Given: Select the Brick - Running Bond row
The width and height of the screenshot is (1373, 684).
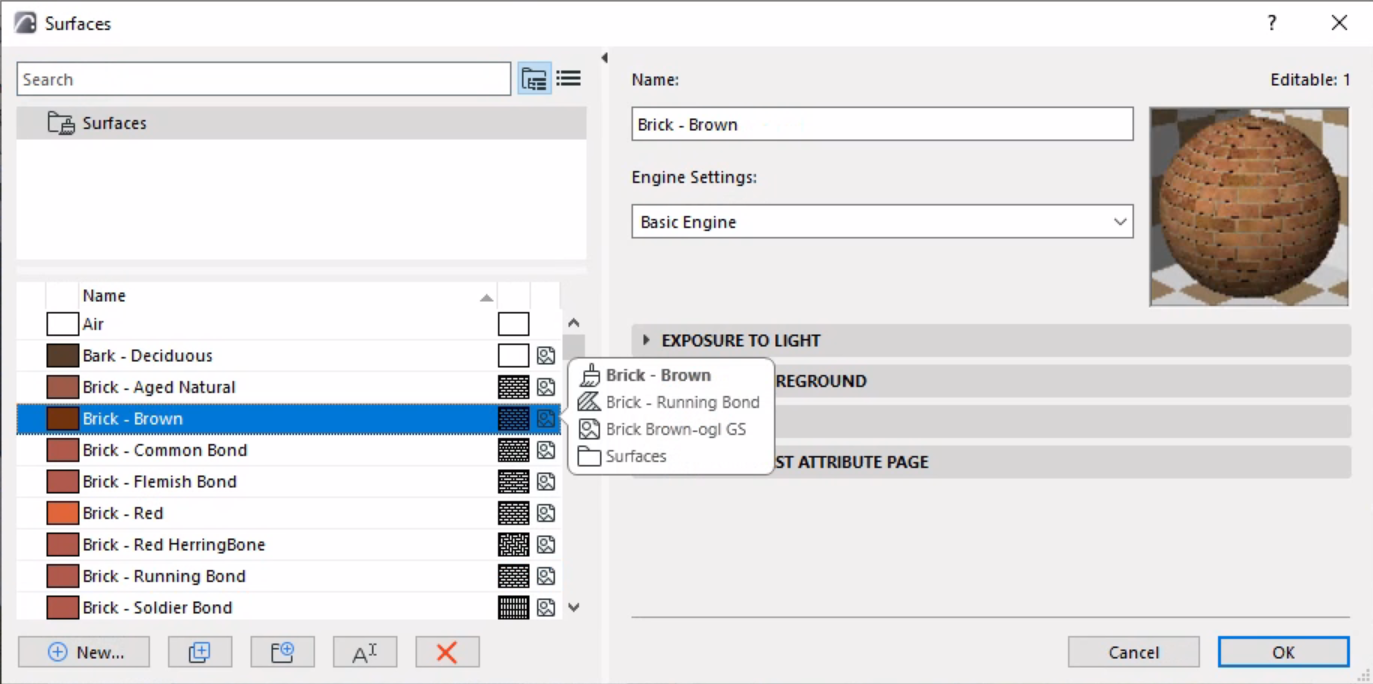Looking at the screenshot, I should pyautogui.click(x=288, y=576).
